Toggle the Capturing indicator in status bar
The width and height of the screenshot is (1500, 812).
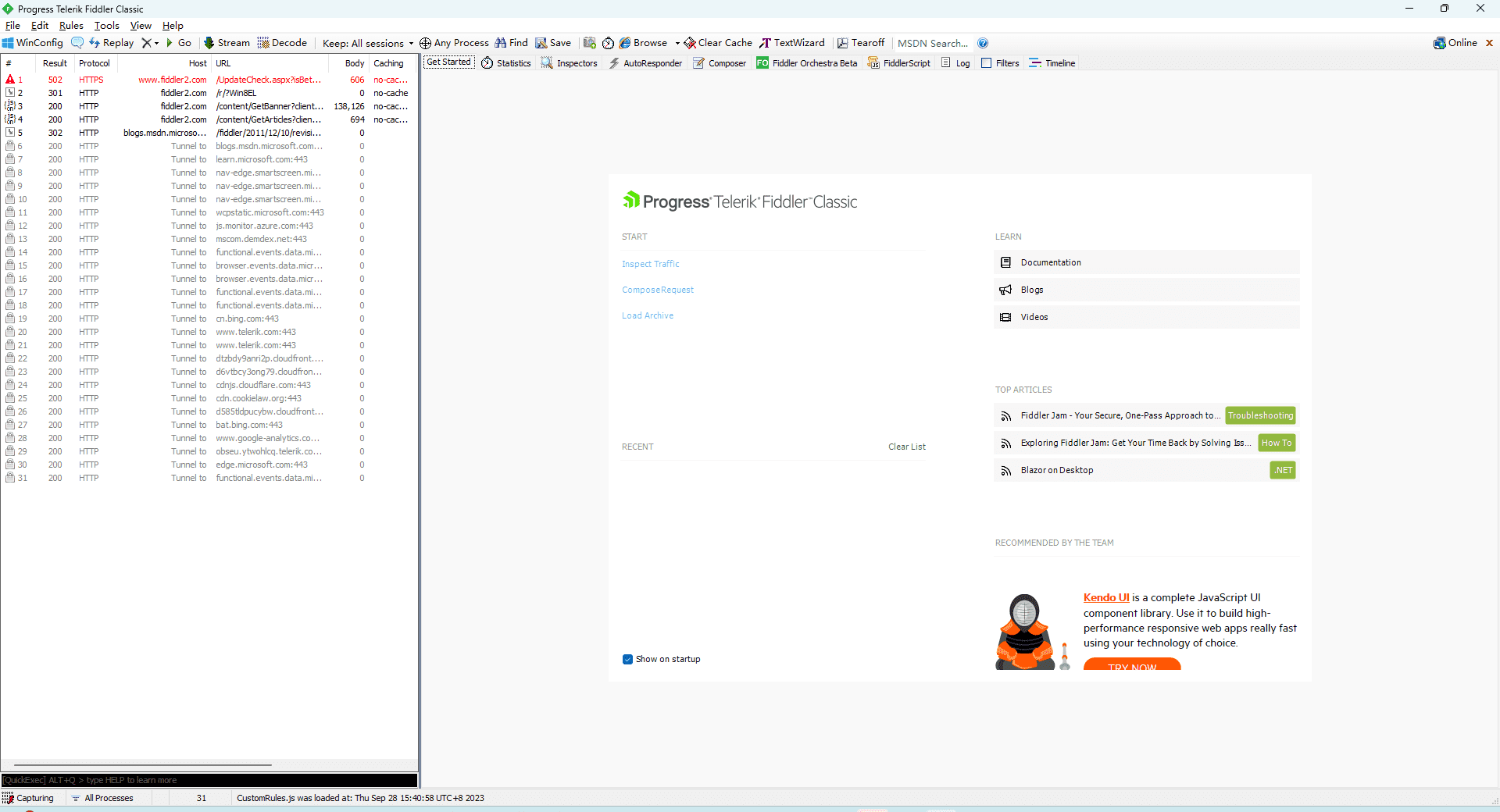28,798
